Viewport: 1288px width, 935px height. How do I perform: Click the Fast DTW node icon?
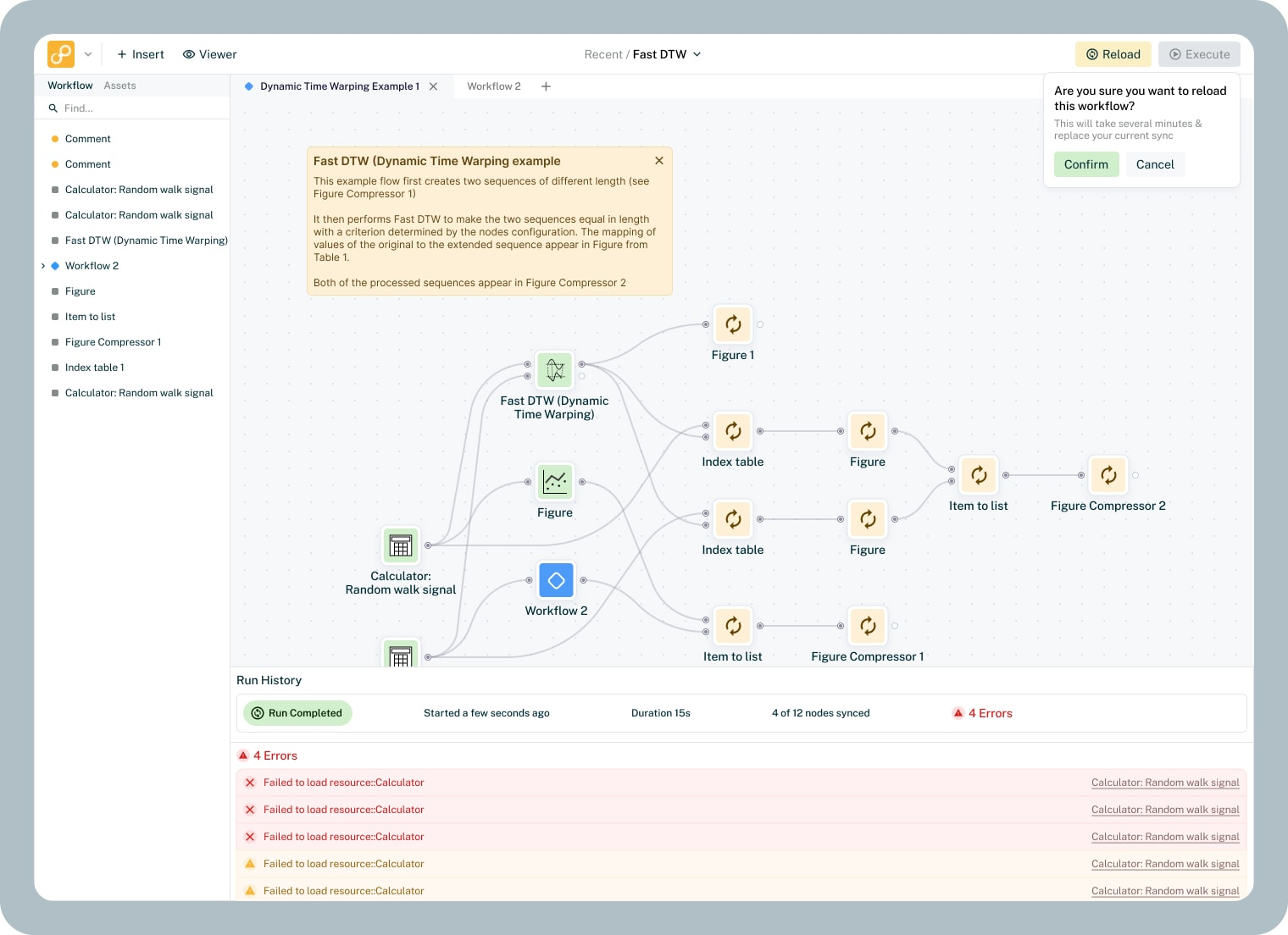555,370
